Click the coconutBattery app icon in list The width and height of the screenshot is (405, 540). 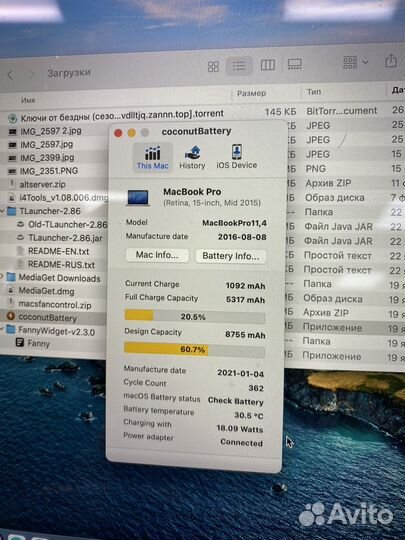11,316
